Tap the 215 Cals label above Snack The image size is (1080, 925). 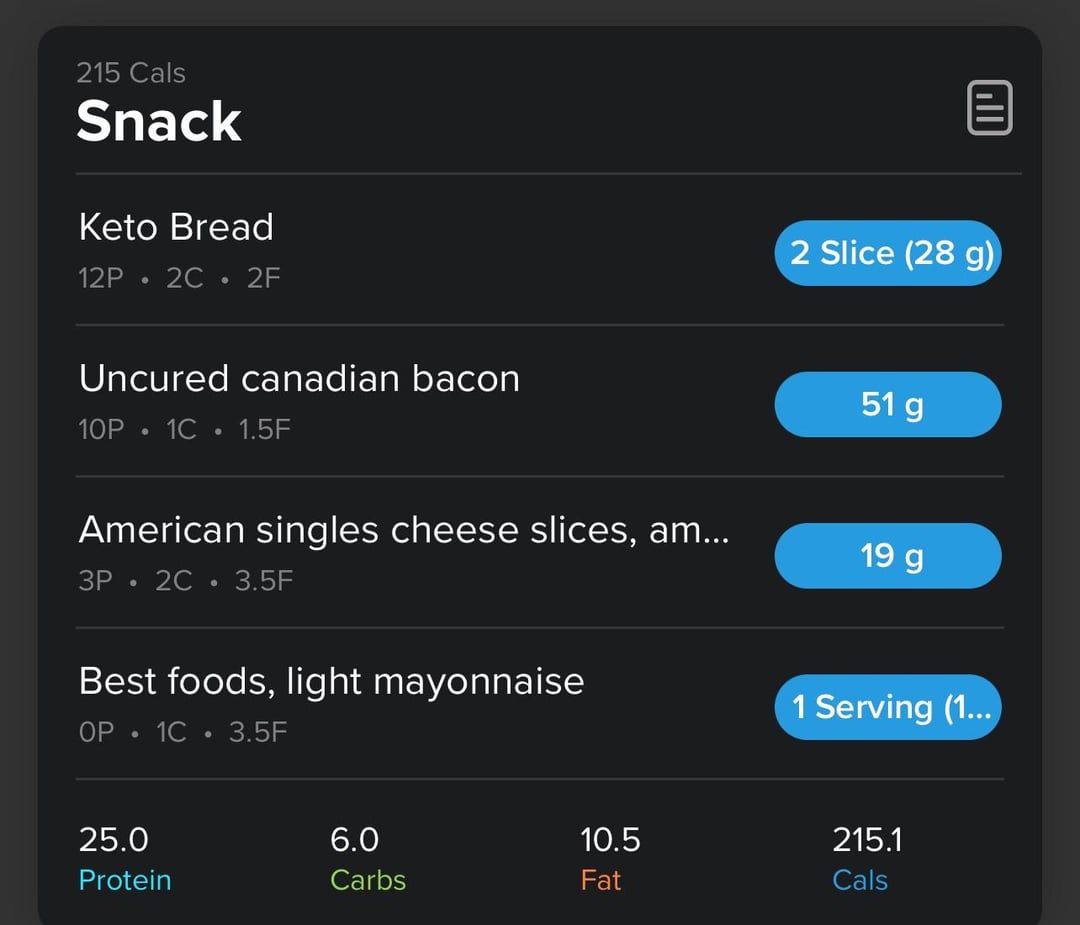point(131,72)
